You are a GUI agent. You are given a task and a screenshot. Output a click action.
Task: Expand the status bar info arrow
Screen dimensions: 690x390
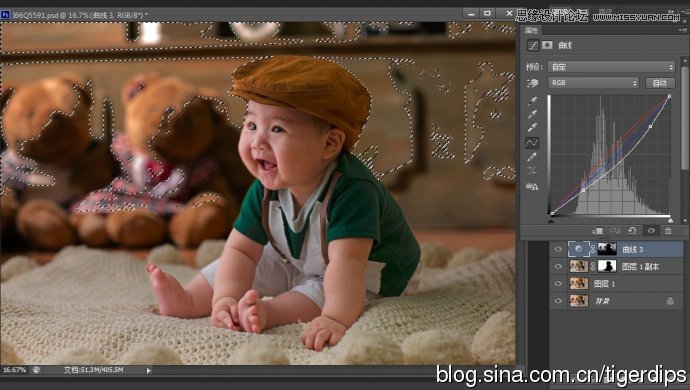pyautogui.click(x=149, y=371)
